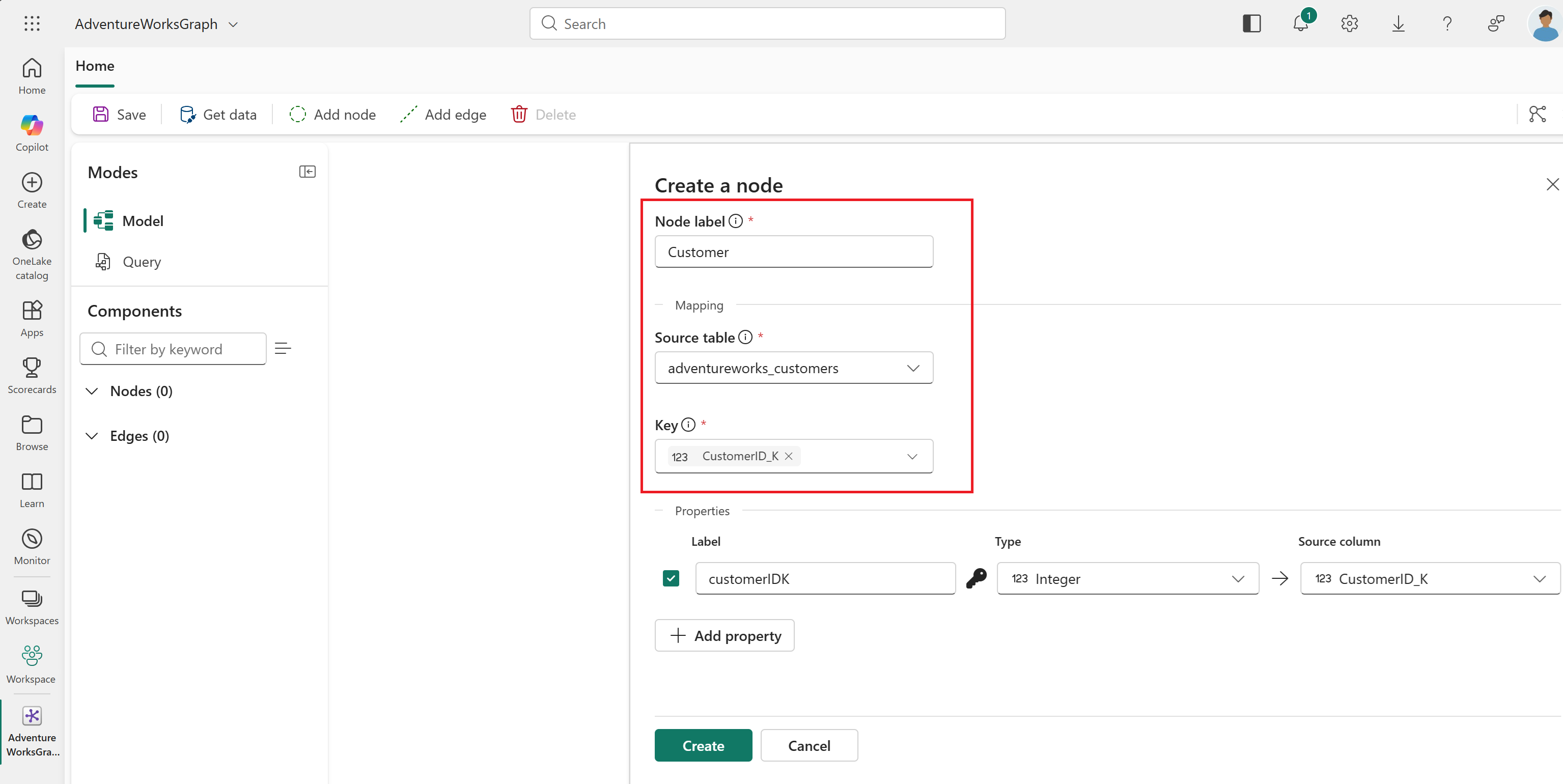
Task: Select the Home ribbon tab
Action: click(x=95, y=66)
